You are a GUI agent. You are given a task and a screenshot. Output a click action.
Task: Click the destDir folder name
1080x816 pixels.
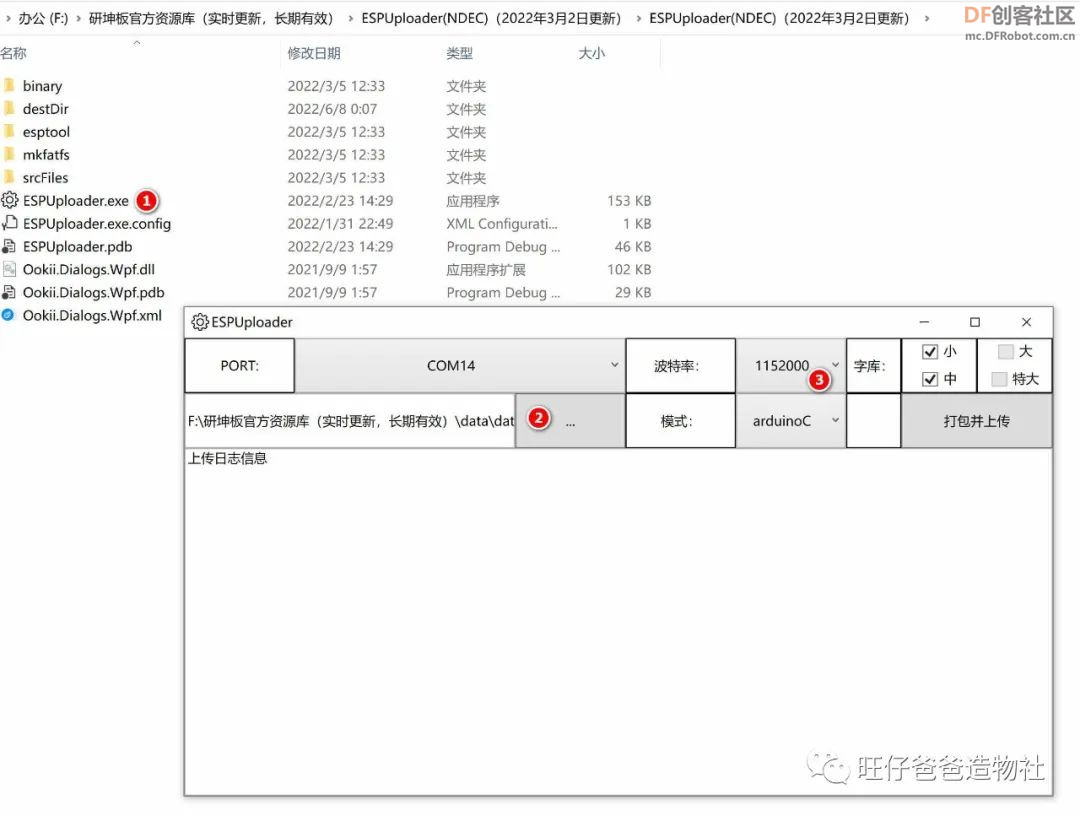pos(45,108)
